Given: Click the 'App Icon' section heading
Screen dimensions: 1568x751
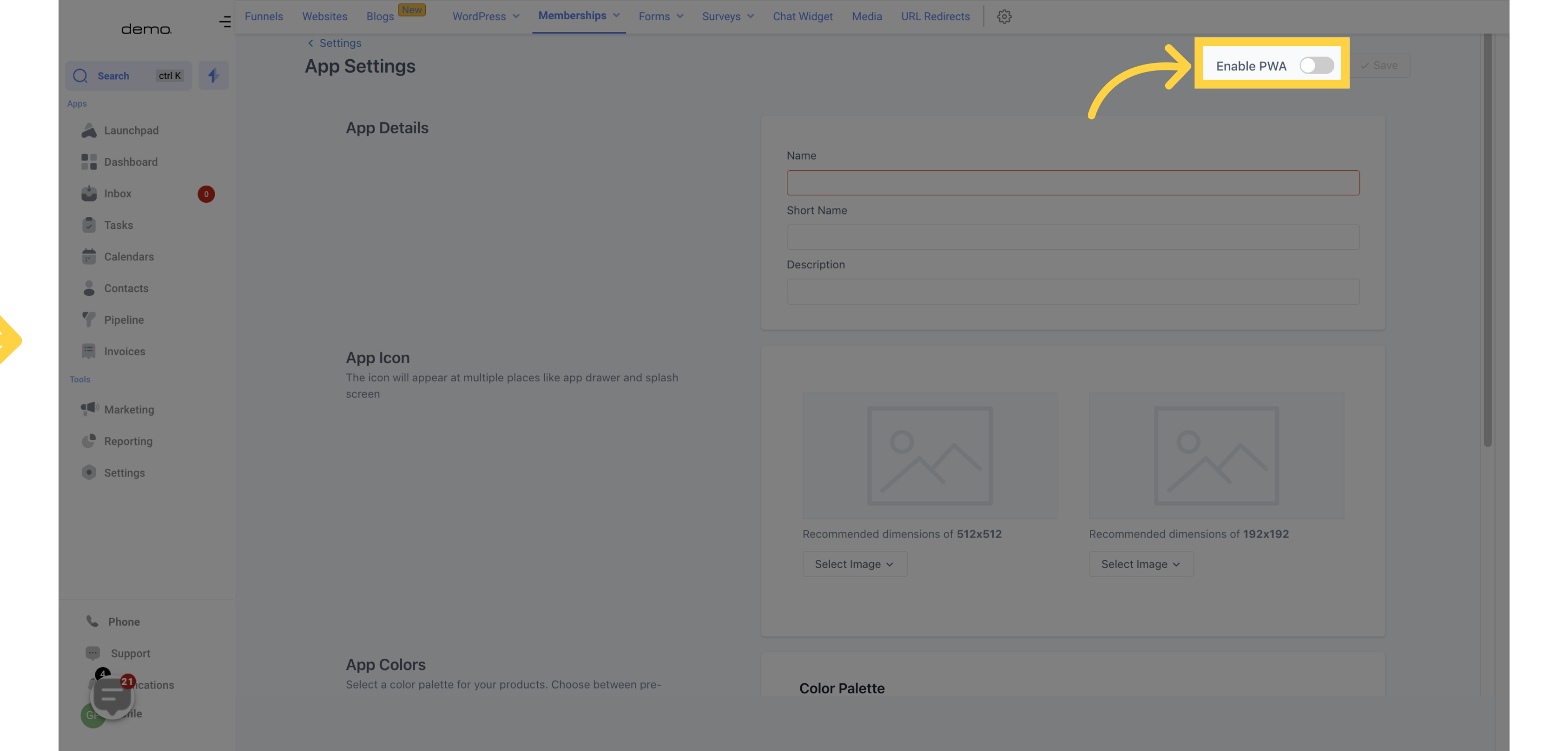Looking at the screenshot, I should tap(377, 357).
